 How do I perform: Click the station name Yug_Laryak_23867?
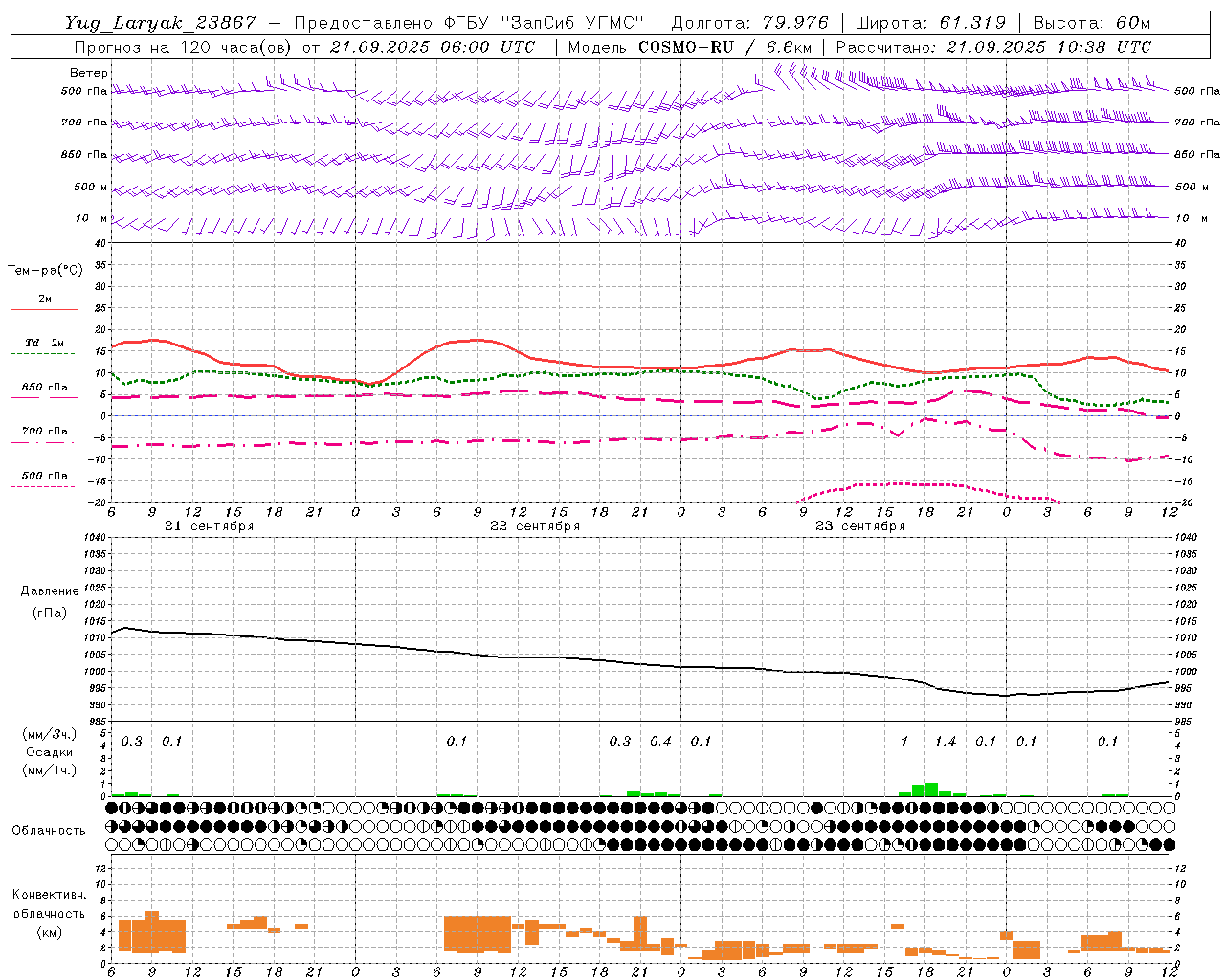tap(162, 23)
